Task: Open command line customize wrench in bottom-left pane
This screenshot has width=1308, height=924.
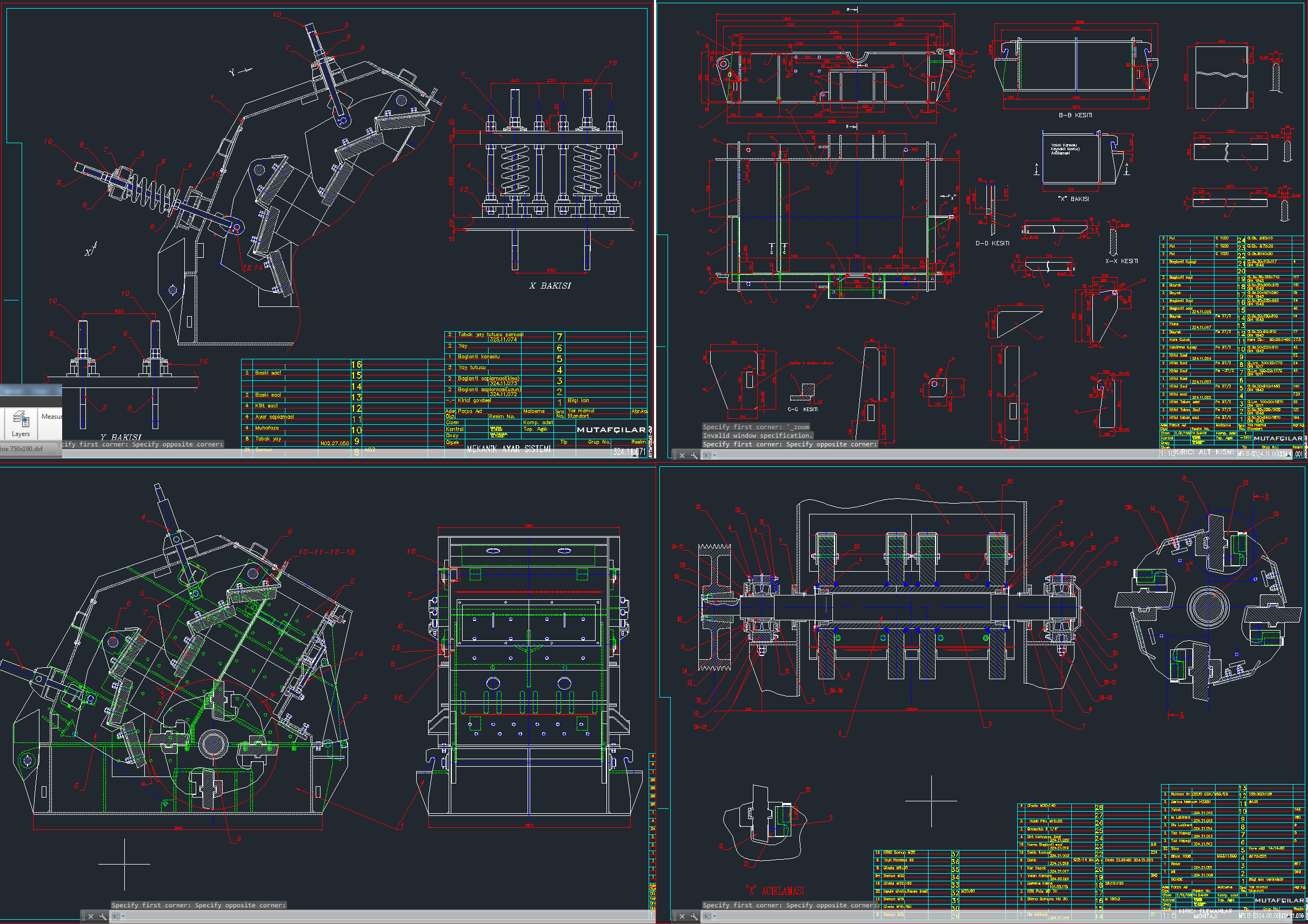Action: pyautogui.click(x=103, y=916)
